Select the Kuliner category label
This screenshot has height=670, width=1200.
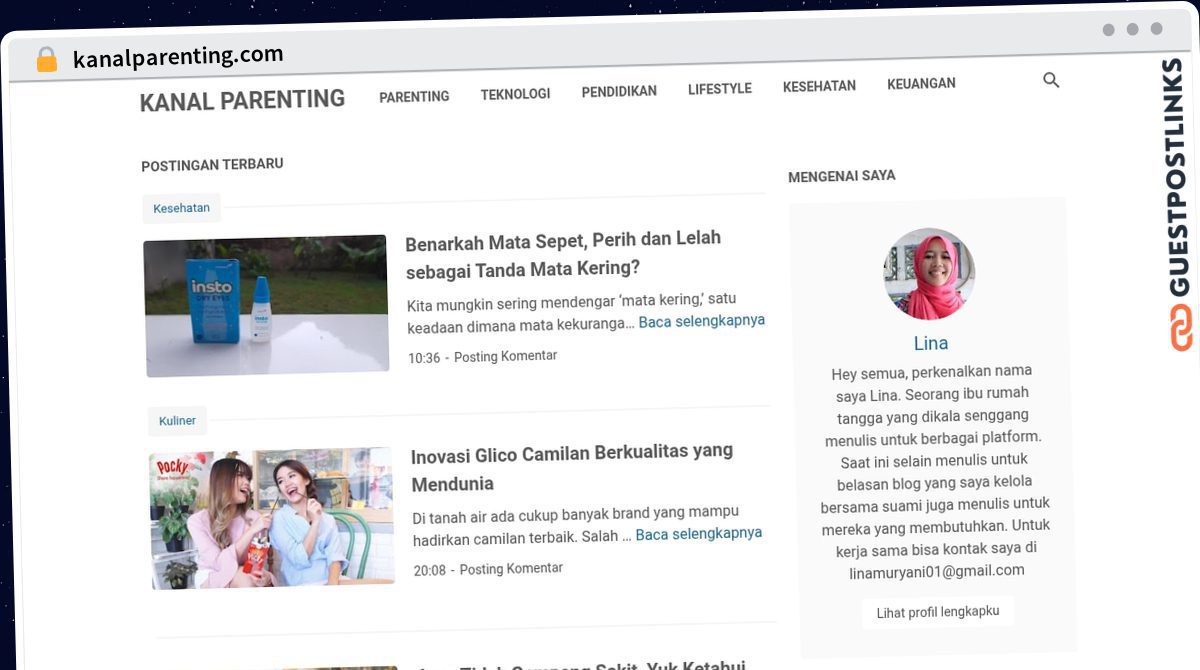(177, 421)
